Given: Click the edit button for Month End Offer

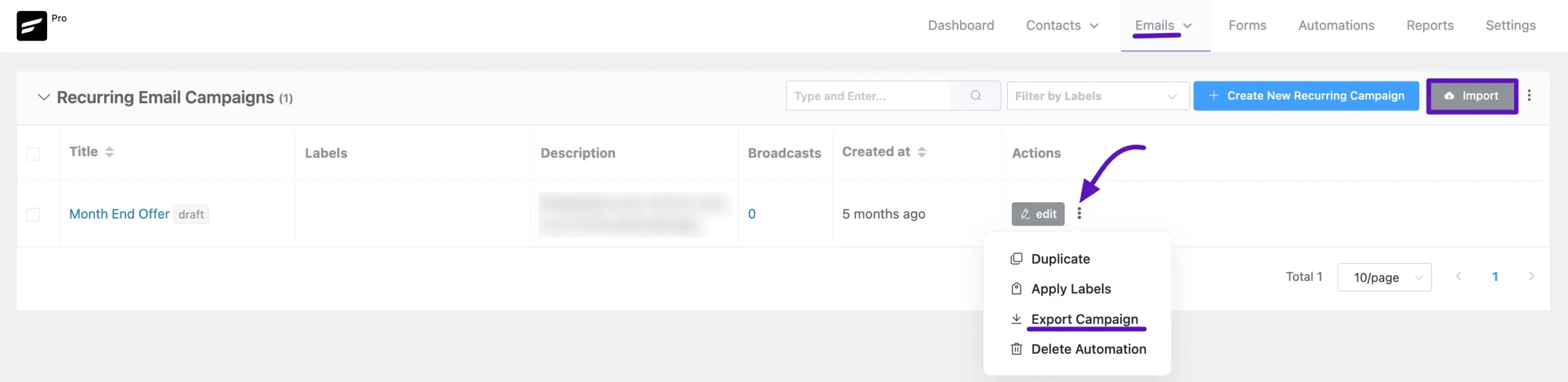Looking at the screenshot, I should point(1038,214).
